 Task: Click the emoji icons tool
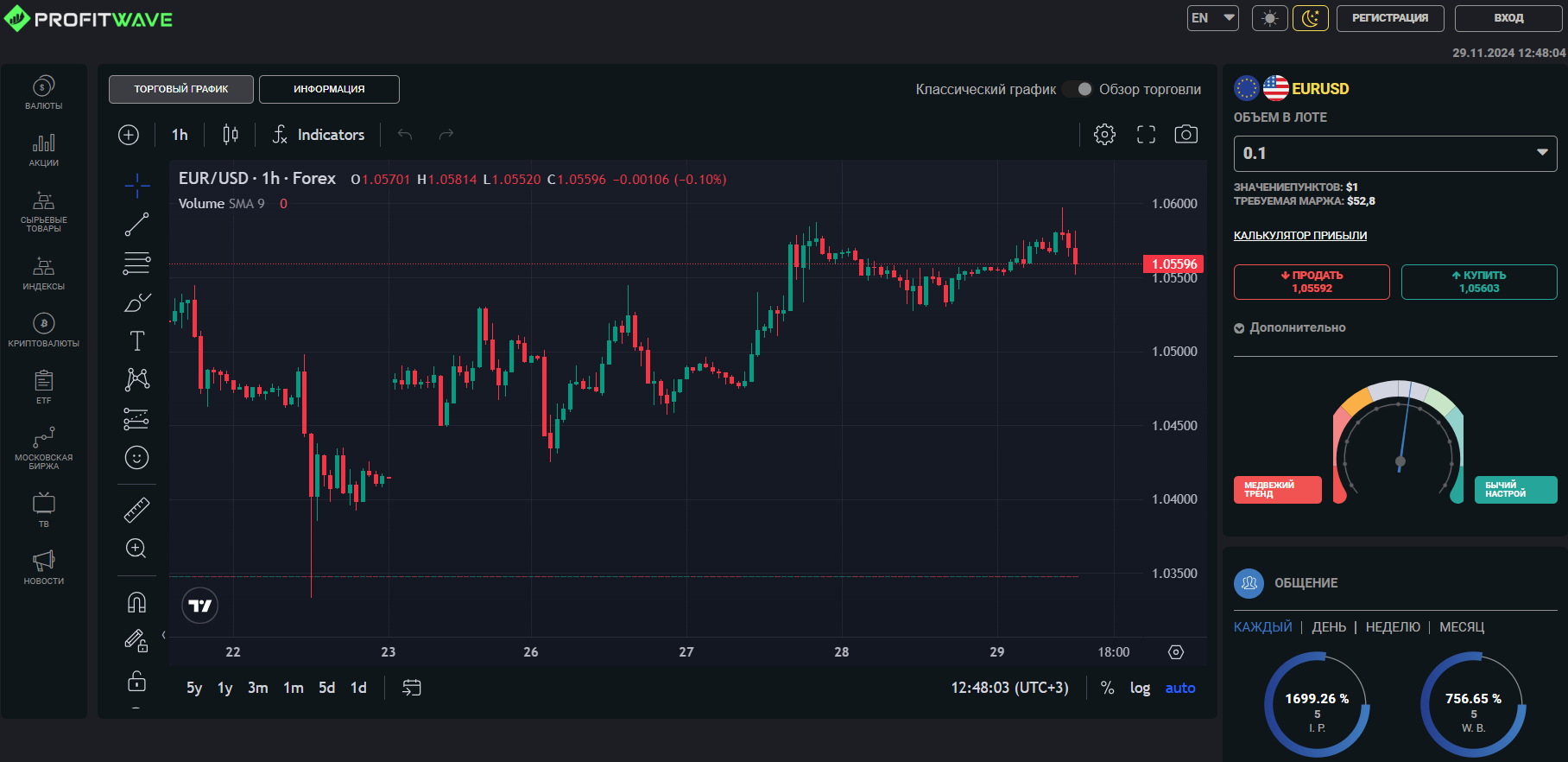pos(136,457)
